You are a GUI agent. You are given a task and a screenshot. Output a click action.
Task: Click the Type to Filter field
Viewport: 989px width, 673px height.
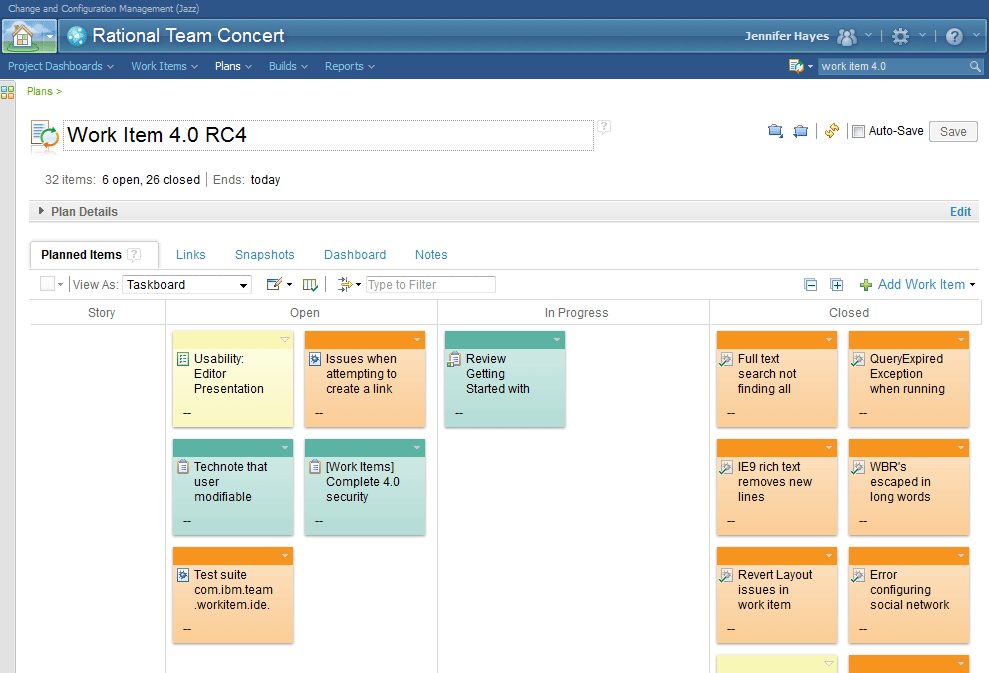click(431, 285)
